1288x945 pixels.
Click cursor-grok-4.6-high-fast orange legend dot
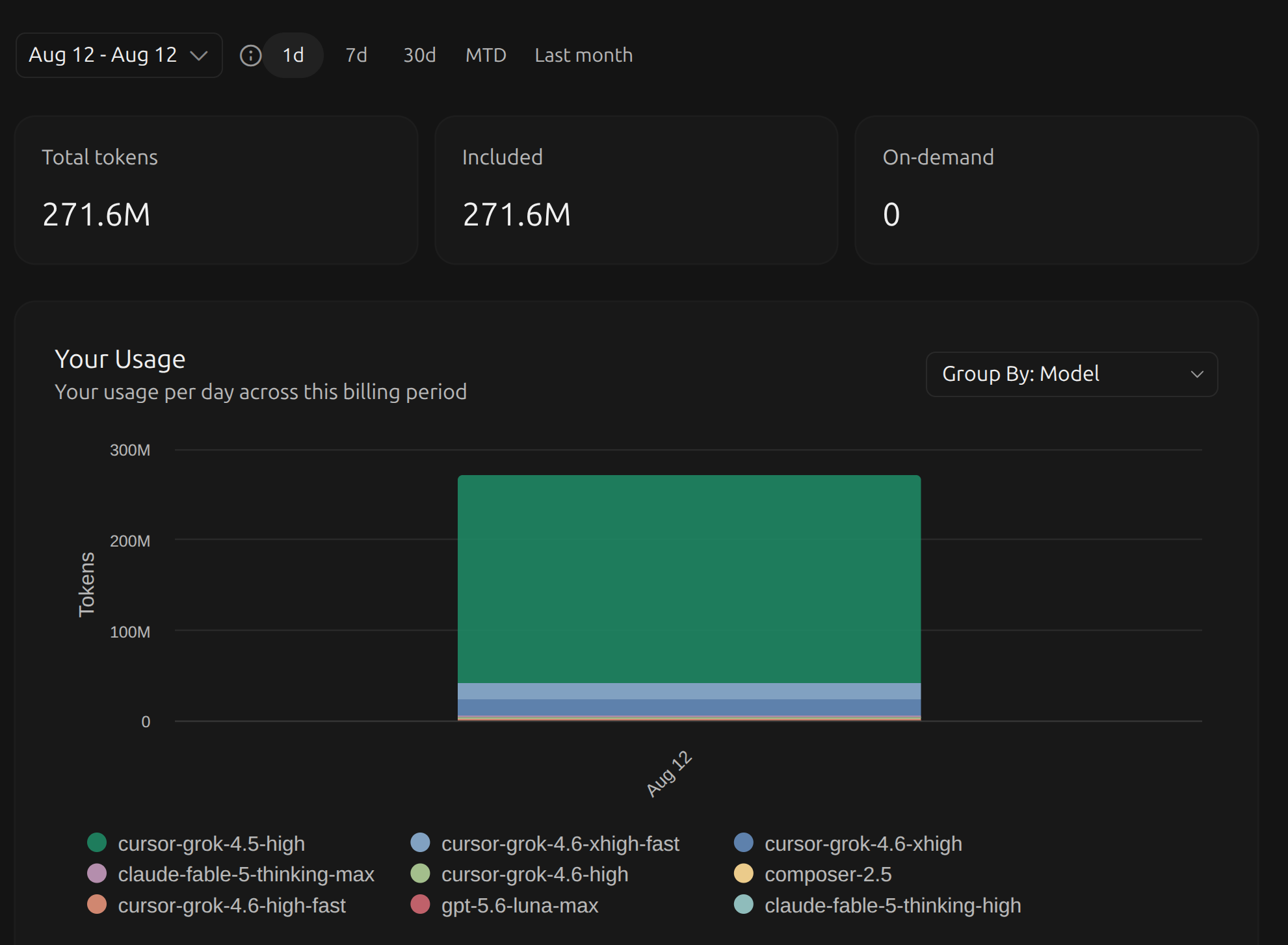tap(97, 905)
